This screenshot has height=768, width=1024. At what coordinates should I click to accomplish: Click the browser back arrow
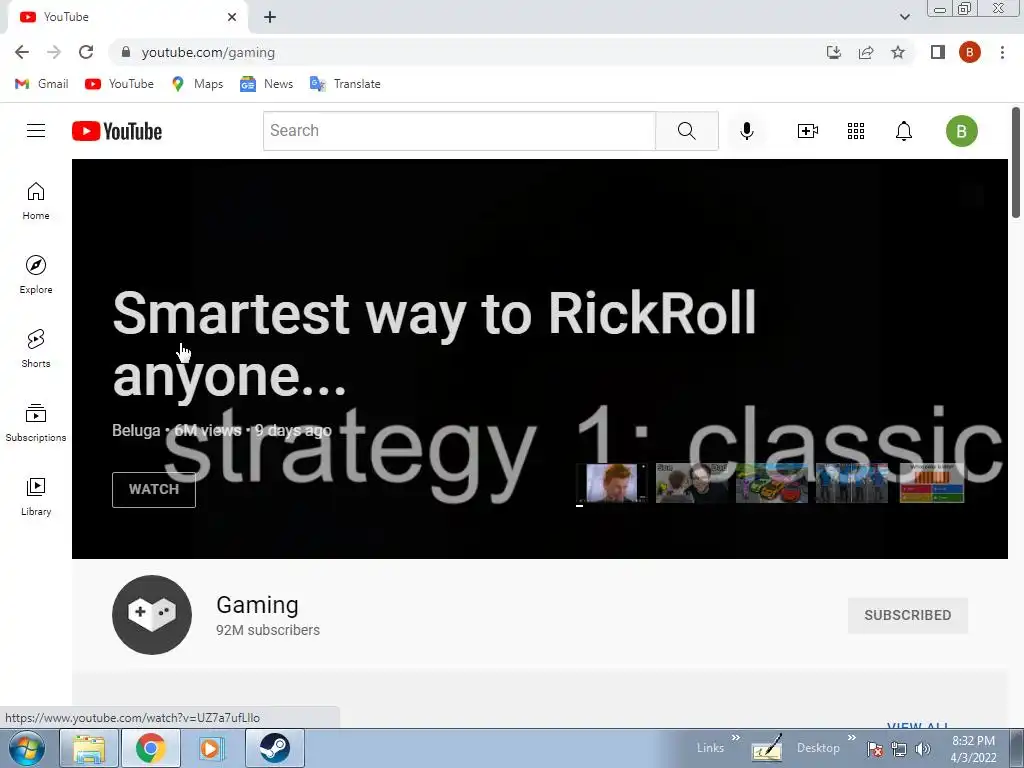[x=22, y=52]
